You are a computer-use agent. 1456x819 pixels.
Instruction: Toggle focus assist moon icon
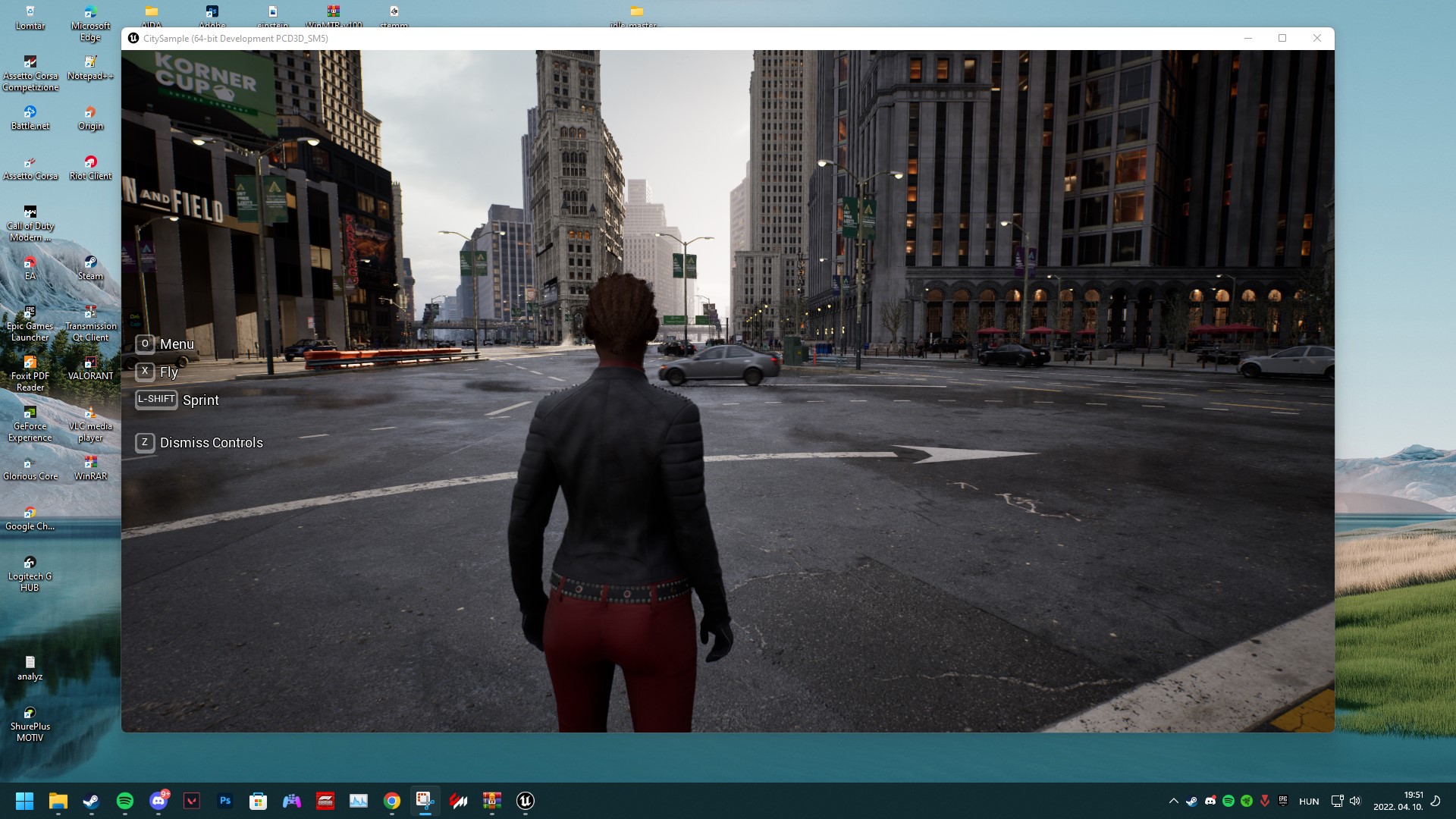click(x=1435, y=801)
